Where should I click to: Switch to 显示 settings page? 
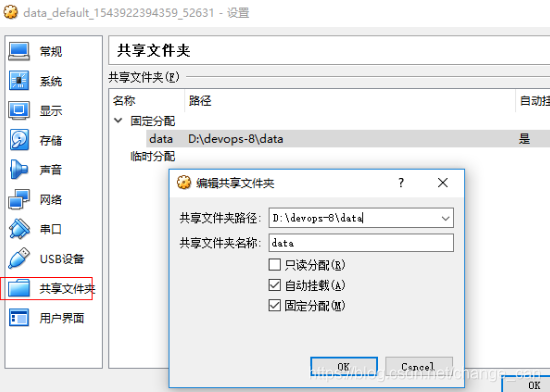click(51, 110)
